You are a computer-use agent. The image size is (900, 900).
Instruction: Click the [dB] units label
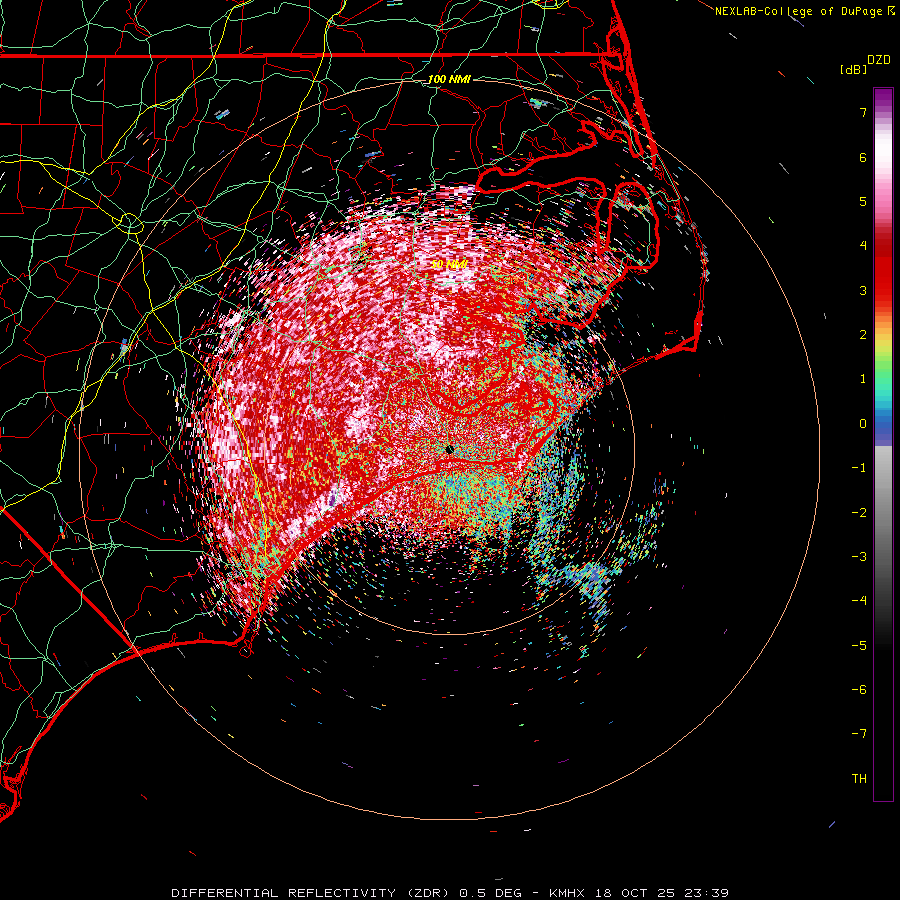pos(853,69)
